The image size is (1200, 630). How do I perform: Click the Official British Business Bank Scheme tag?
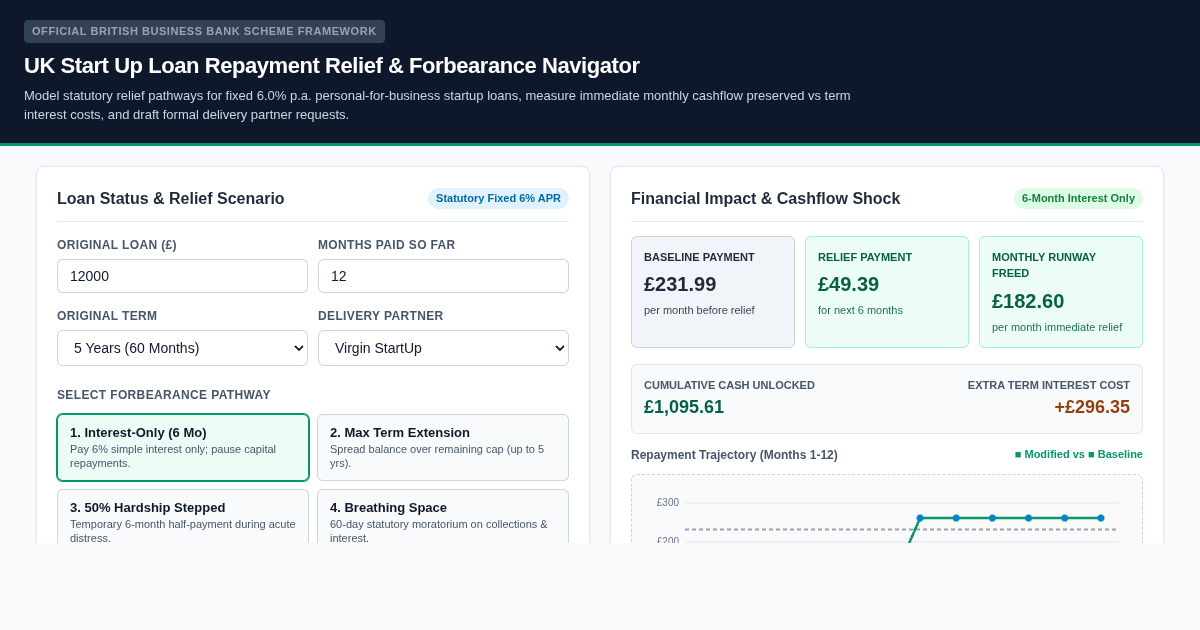204,31
